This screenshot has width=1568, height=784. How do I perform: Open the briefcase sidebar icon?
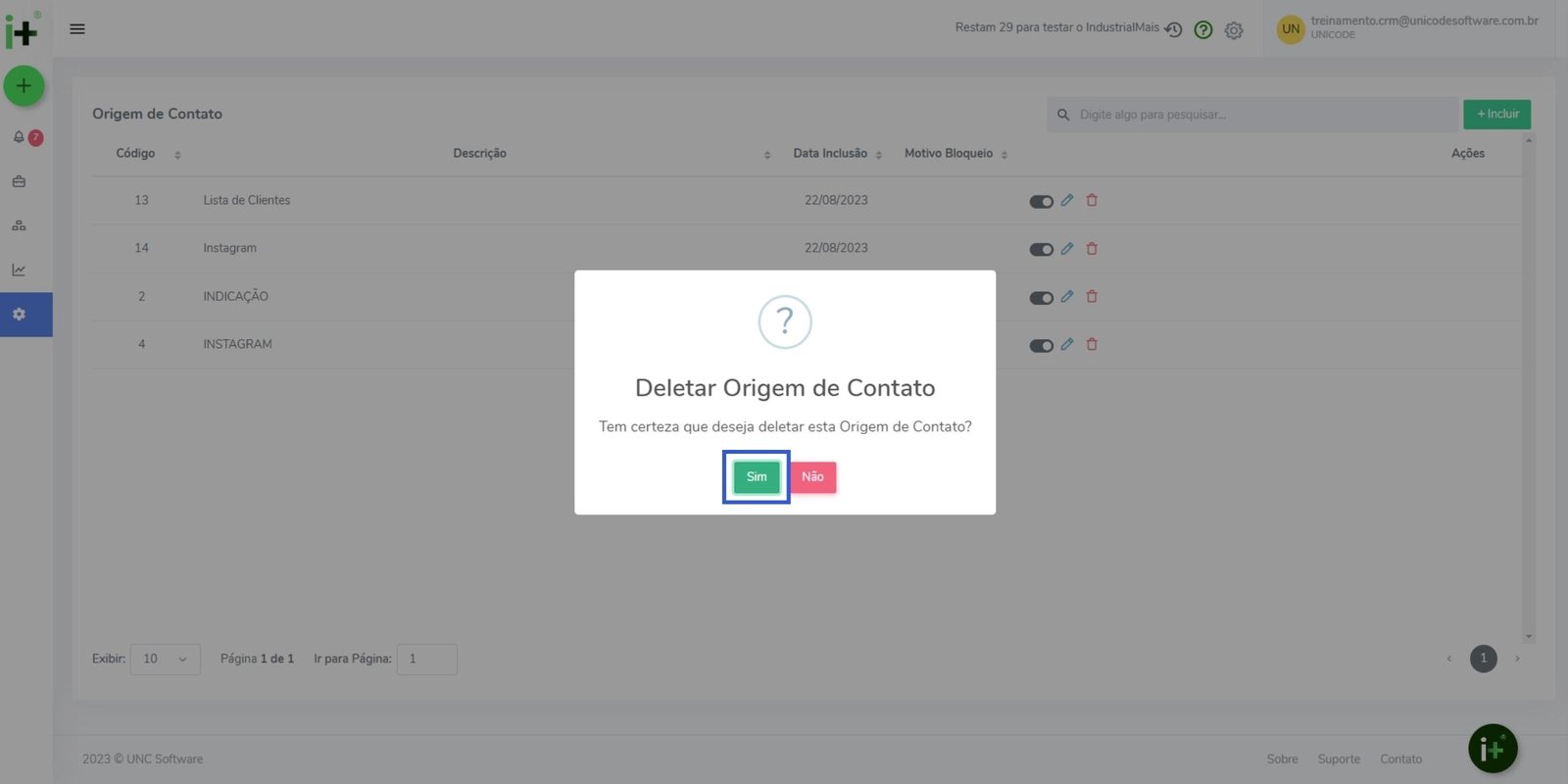coord(19,181)
